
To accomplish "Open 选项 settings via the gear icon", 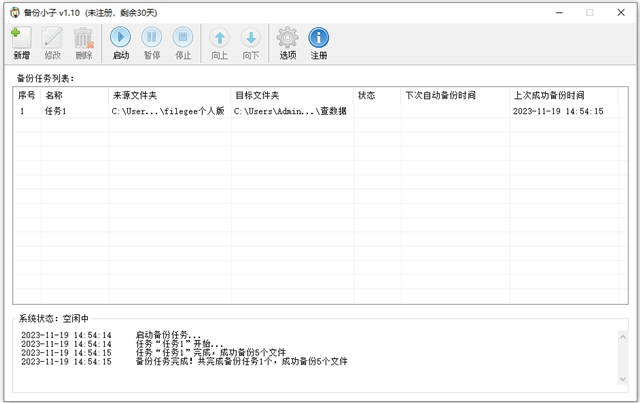I will (x=288, y=40).
